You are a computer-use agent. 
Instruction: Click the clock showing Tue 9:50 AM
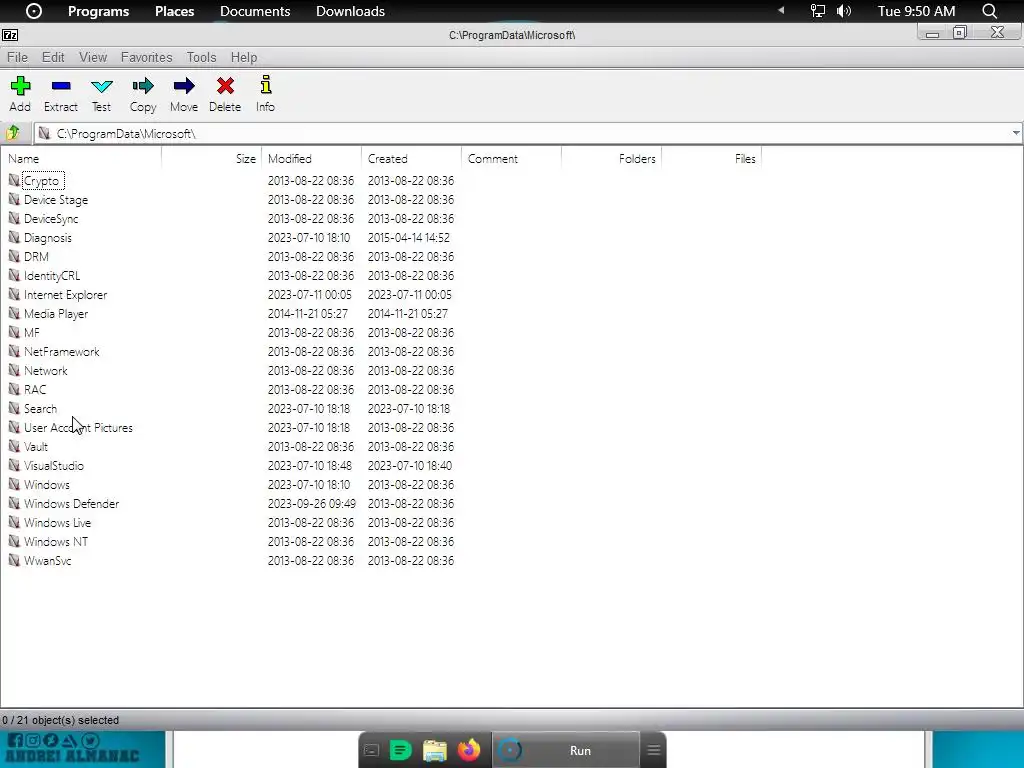point(916,11)
